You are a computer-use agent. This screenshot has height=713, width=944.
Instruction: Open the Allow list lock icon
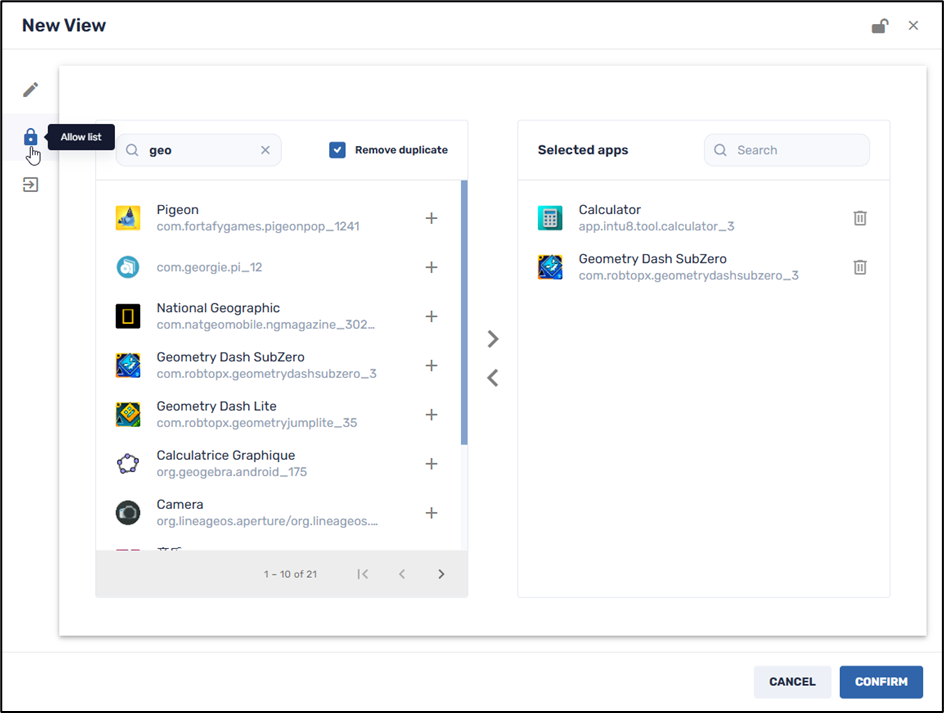tap(30, 137)
